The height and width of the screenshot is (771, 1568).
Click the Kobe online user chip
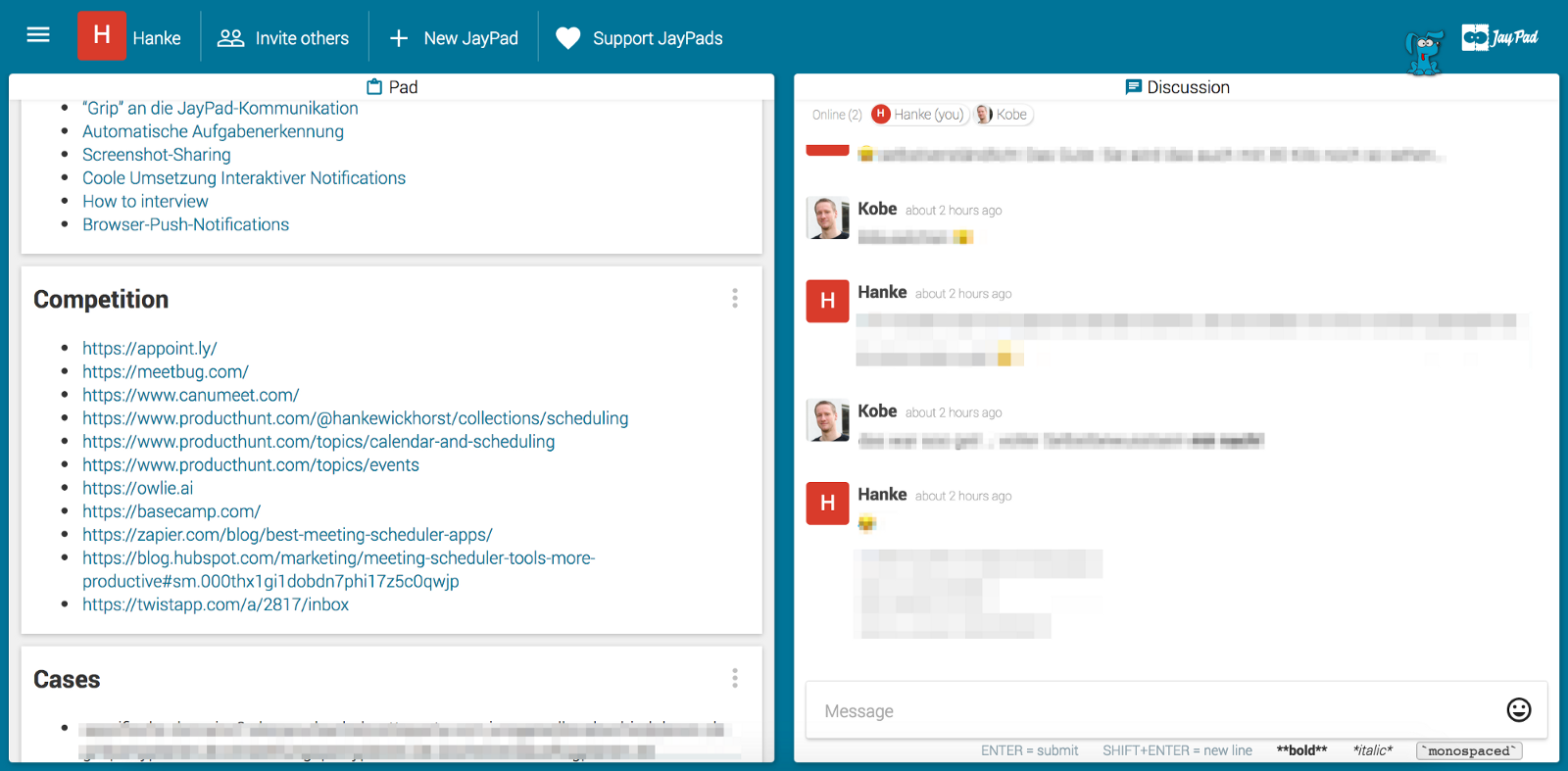(x=1004, y=115)
